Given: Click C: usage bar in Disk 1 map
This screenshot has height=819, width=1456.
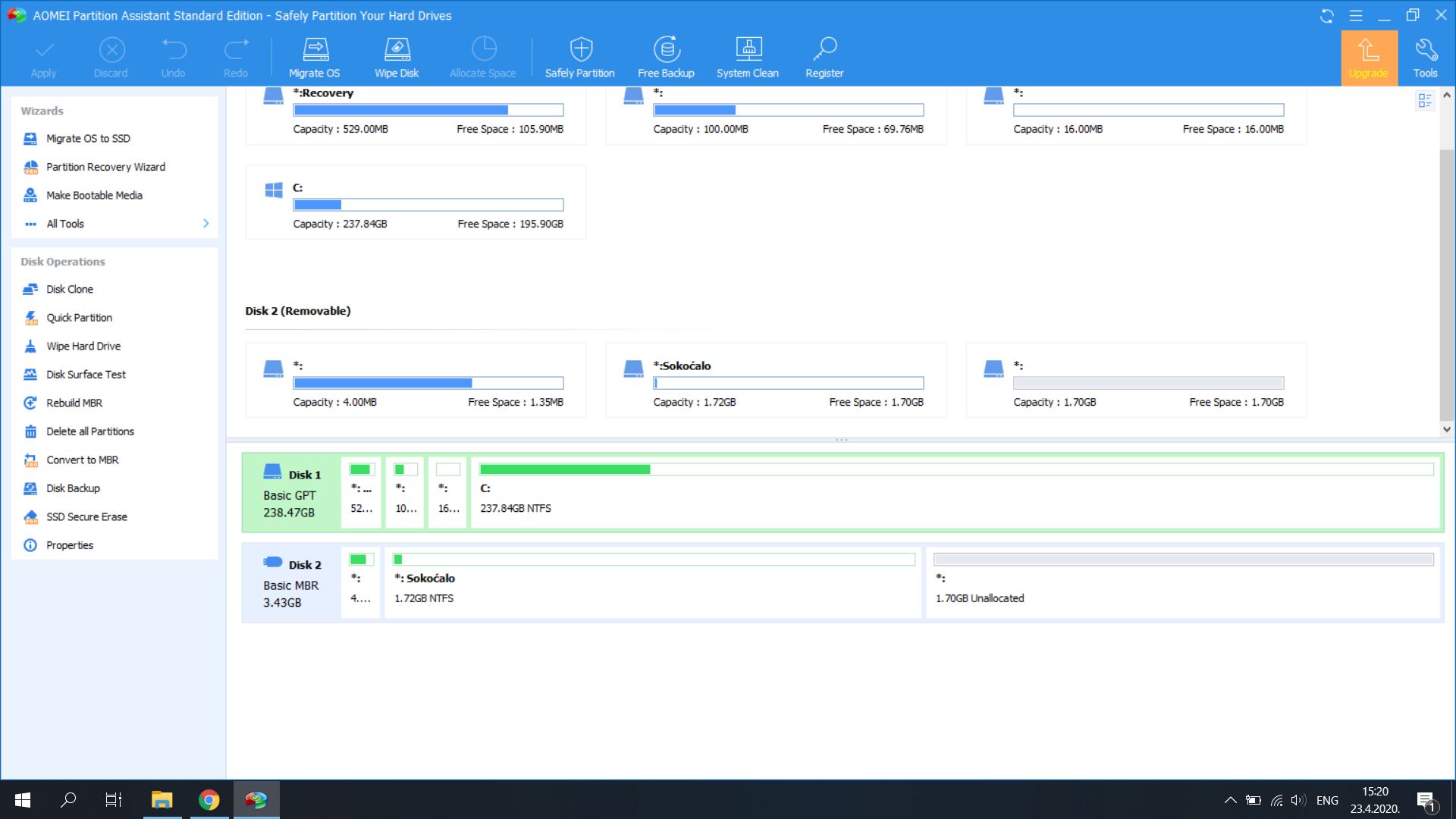Looking at the screenshot, I should [x=956, y=469].
